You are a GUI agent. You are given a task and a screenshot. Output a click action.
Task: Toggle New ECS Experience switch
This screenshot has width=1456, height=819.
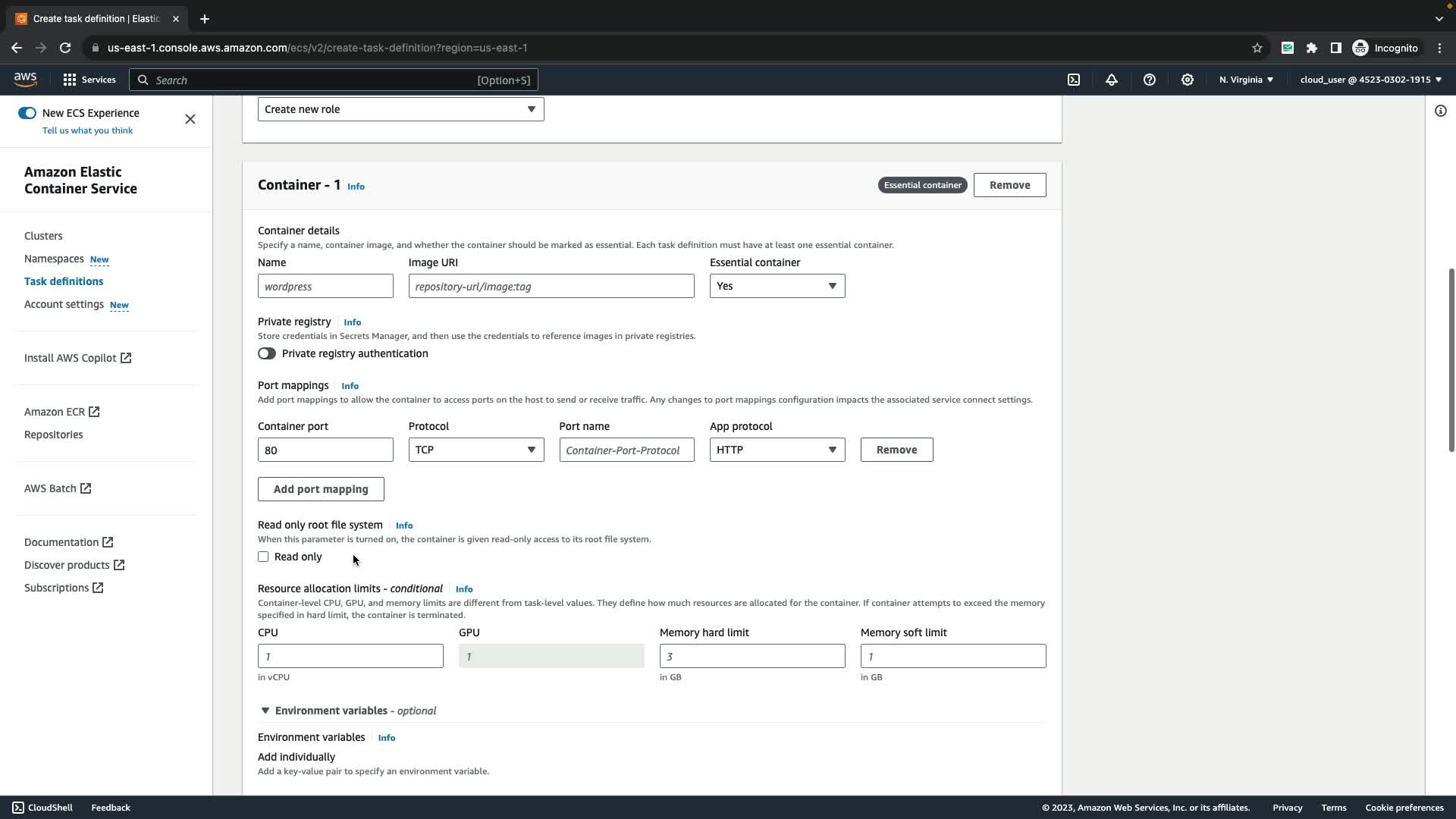27,113
